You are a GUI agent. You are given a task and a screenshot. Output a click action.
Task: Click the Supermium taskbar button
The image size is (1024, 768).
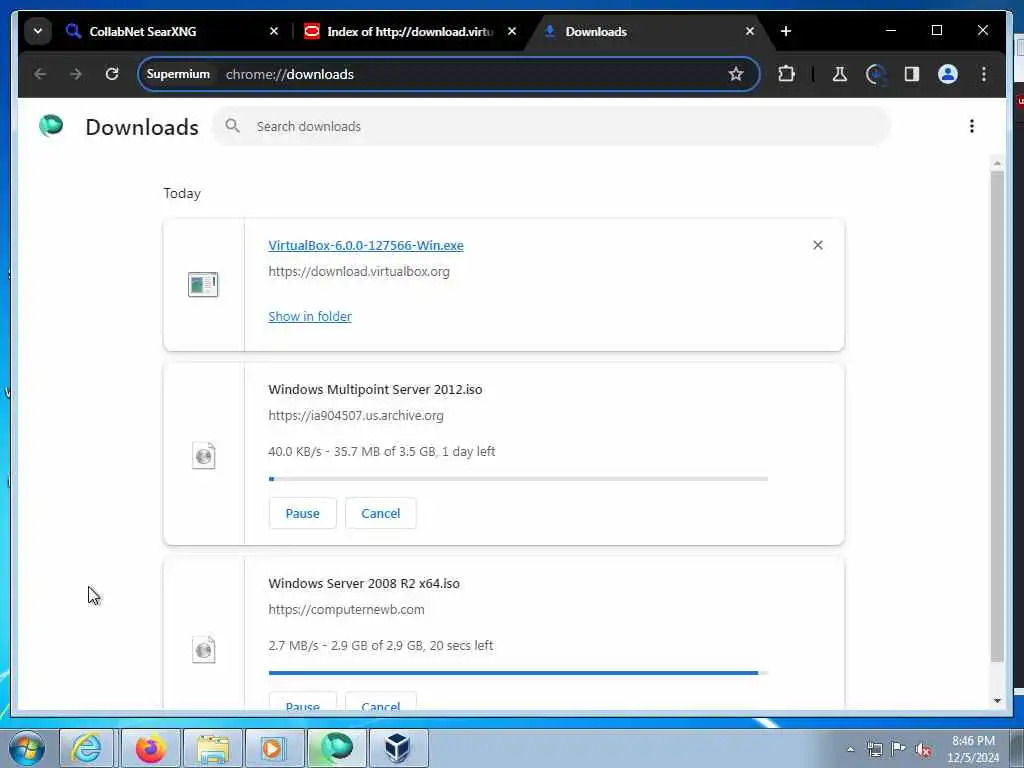[337, 748]
